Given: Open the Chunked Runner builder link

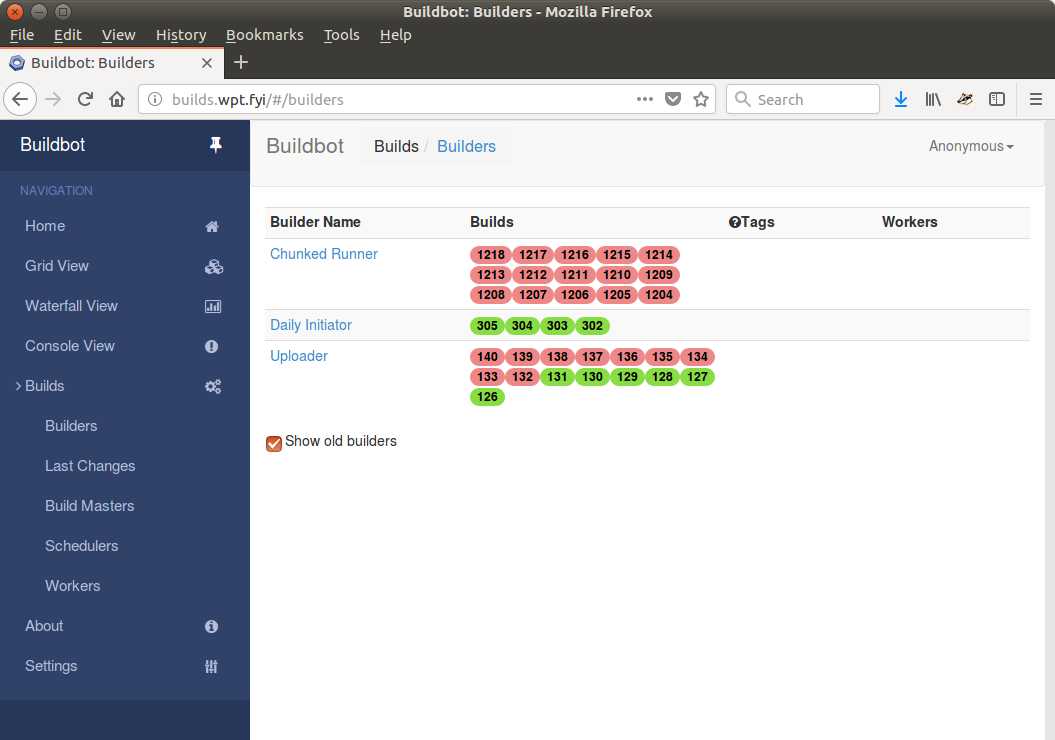Looking at the screenshot, I should coord(324,254).
